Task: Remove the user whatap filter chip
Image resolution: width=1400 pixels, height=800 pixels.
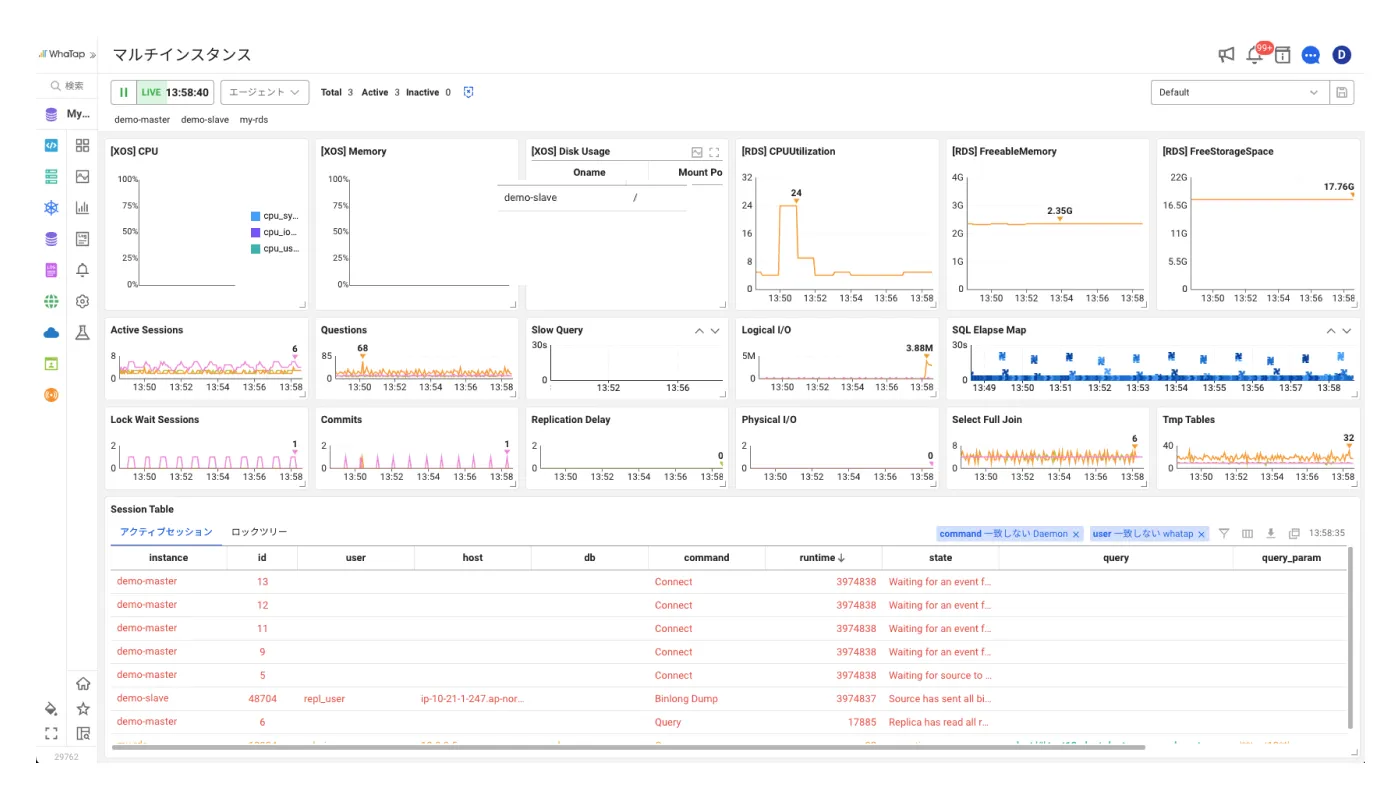Action: click(x=1201, y=534)
